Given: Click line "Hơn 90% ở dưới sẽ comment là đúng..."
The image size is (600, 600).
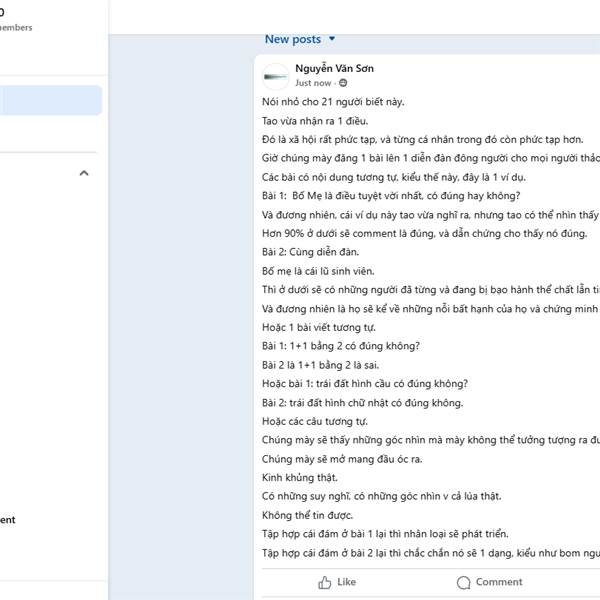Looking at the screenshot, I should (x=424, y=234).
